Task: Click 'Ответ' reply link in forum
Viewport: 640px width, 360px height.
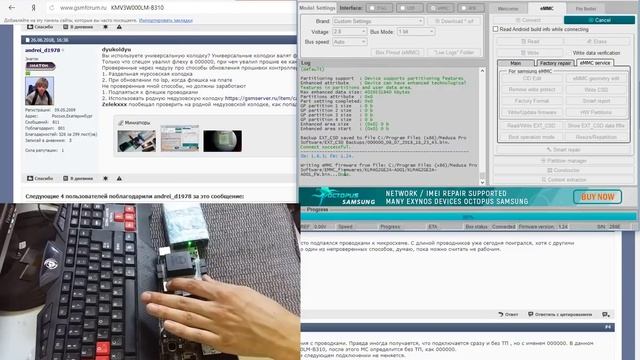Action: (x=508, y=314)
